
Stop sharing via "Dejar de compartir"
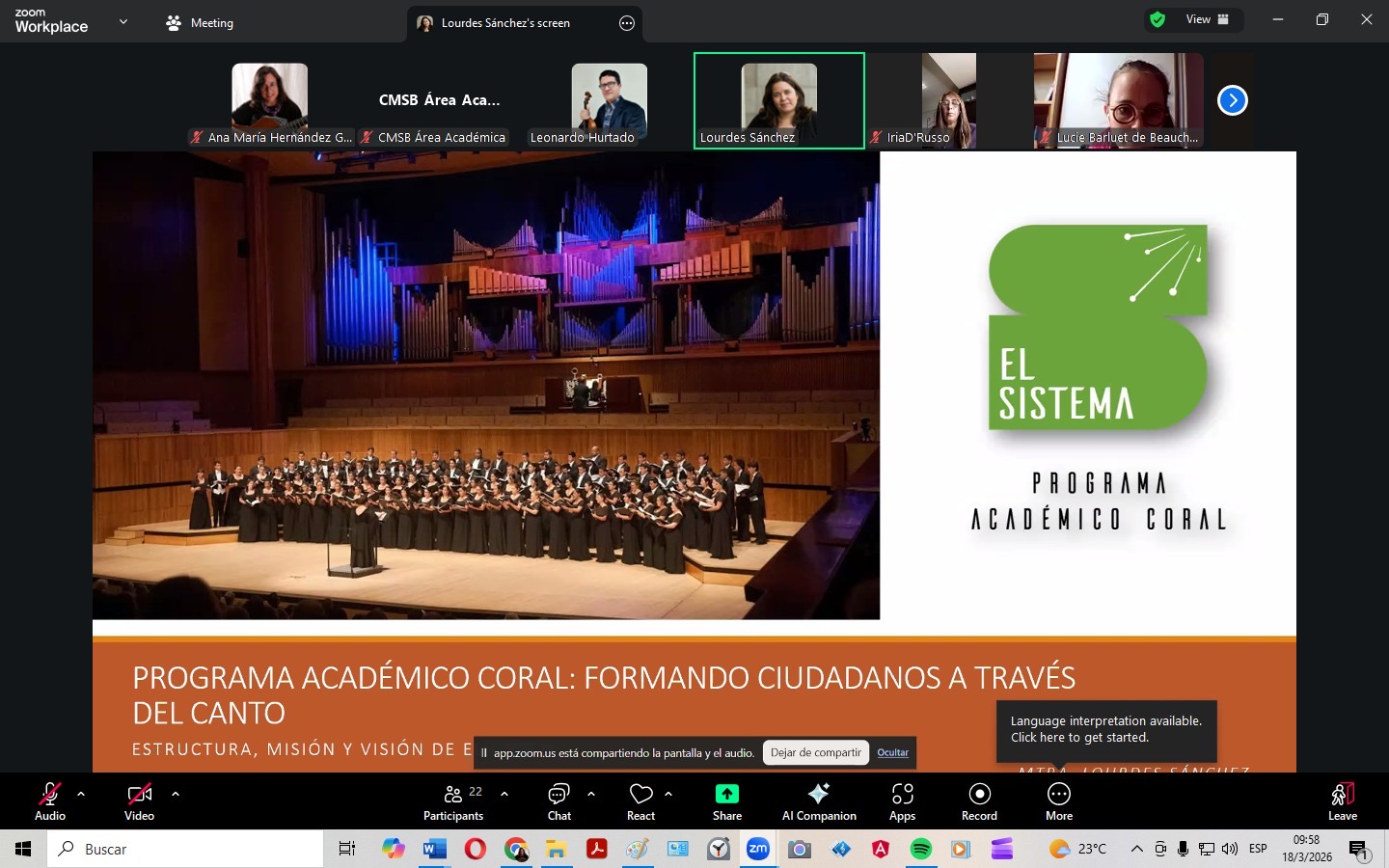(815, 752)
